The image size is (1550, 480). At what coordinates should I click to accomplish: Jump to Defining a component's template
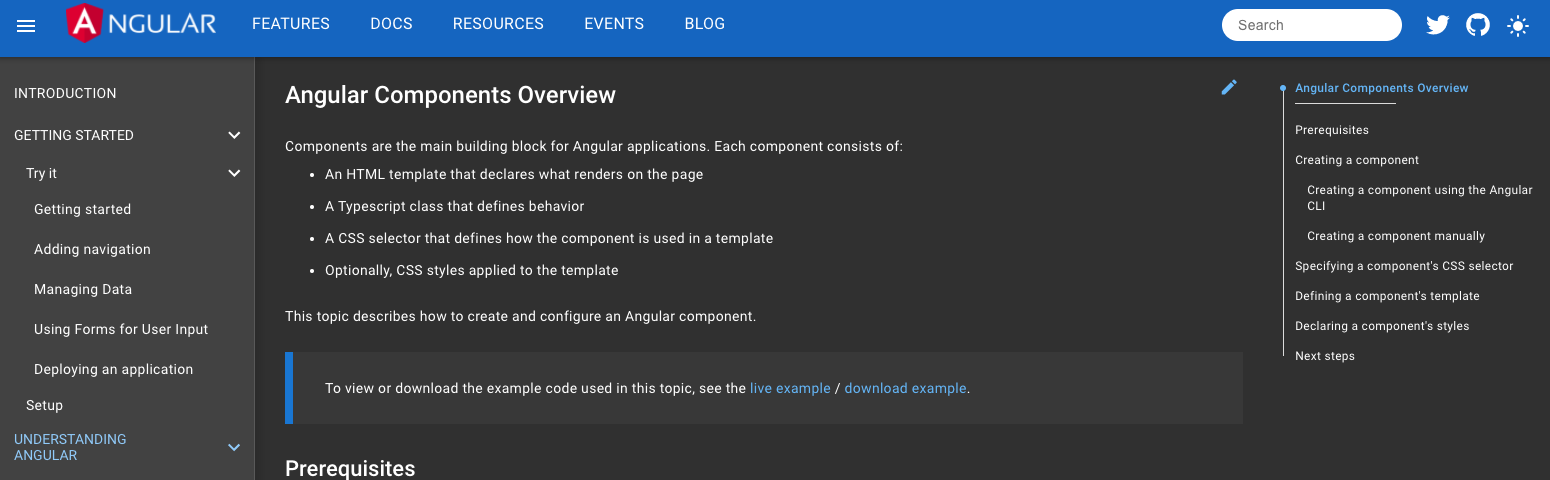1387,296
